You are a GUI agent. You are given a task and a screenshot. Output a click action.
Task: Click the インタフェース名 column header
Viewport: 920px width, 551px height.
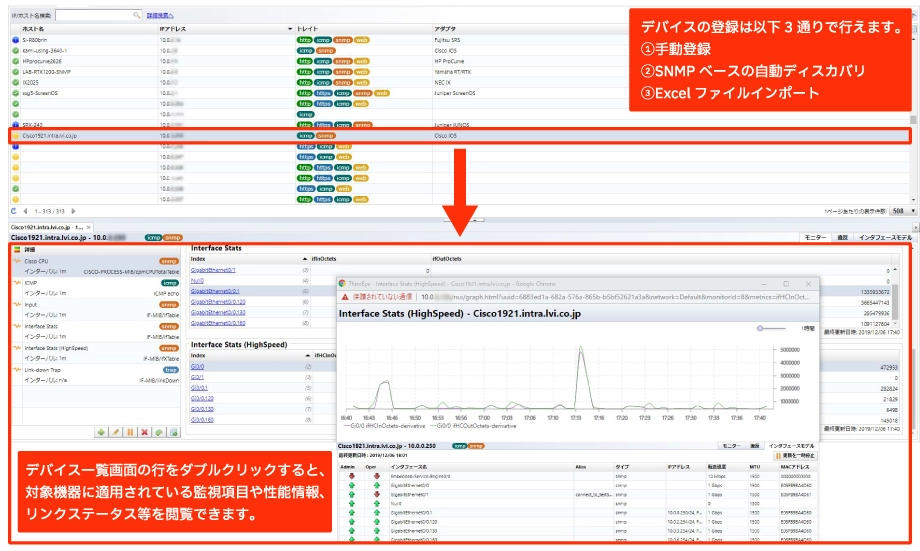tap(409, 467)
